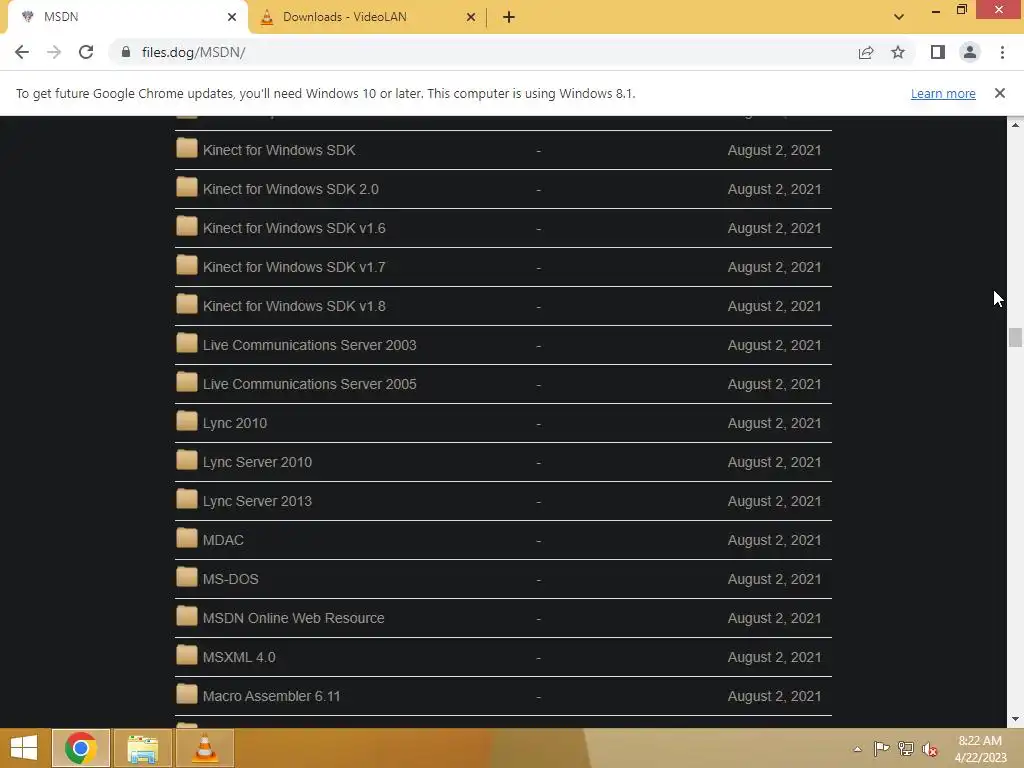Open Lync Server 2010 folder

(257, 462)
